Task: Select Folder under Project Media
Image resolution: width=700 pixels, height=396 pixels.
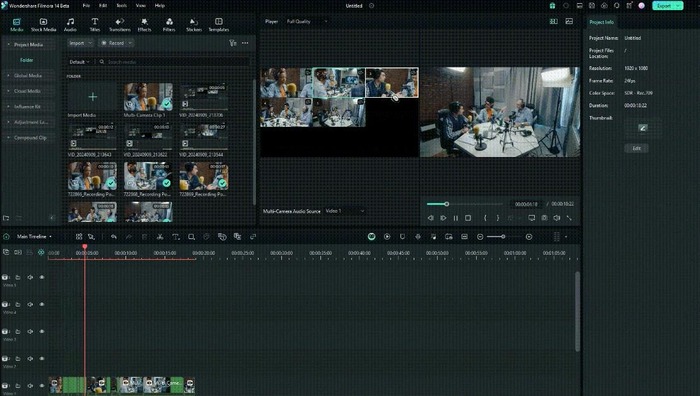Action: click(x=27, y=60)
